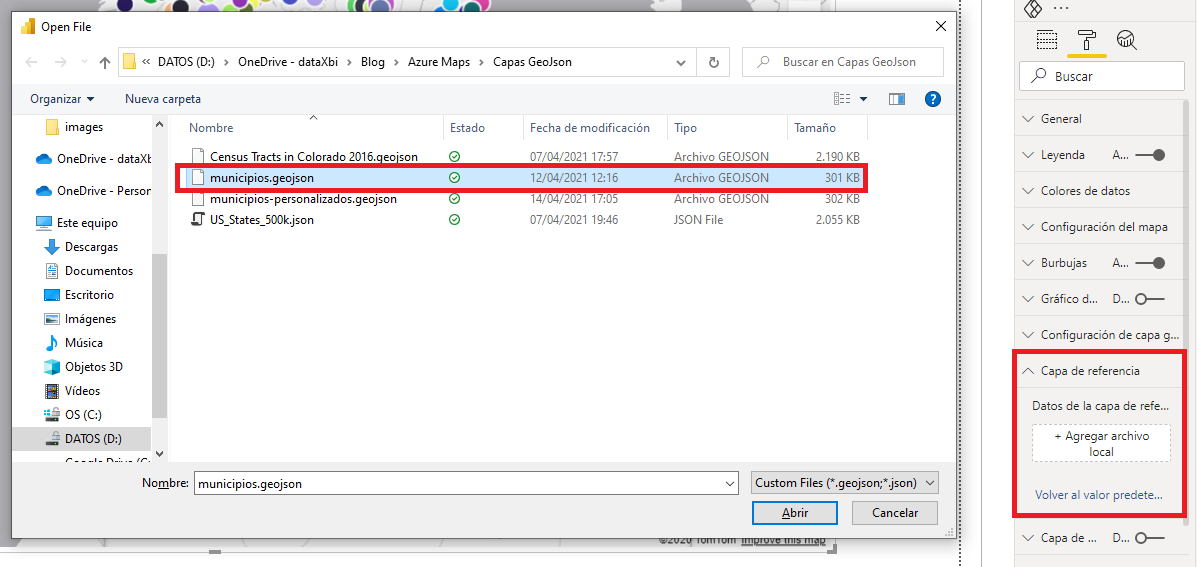This screenshot has height=567, width=1197.
Task: Open Imágenes in navigation pane
Action: (x=90, y=319)
